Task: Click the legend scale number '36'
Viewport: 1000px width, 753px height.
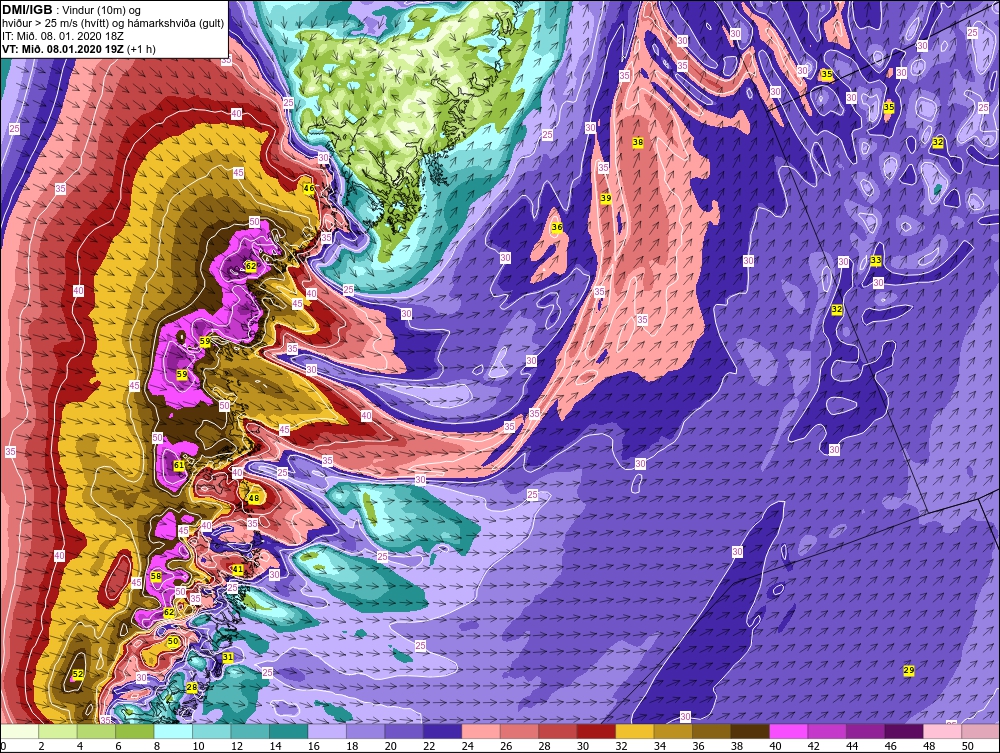Action: click(698, 746)
